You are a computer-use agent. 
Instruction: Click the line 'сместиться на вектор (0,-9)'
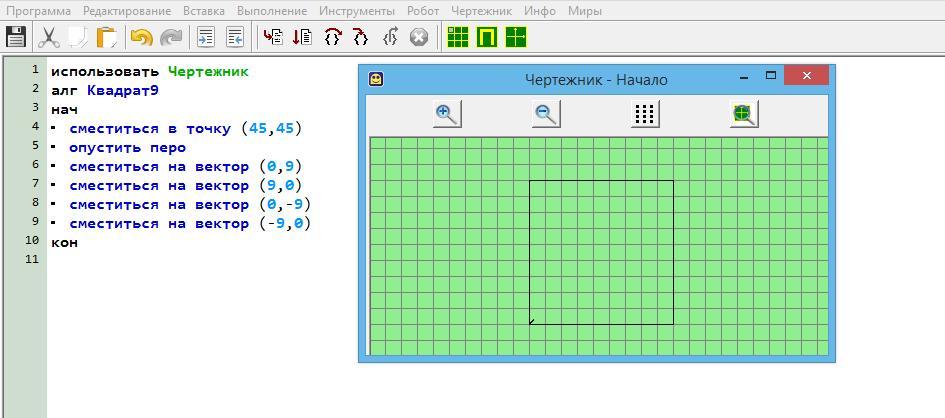tap(190, 205)
